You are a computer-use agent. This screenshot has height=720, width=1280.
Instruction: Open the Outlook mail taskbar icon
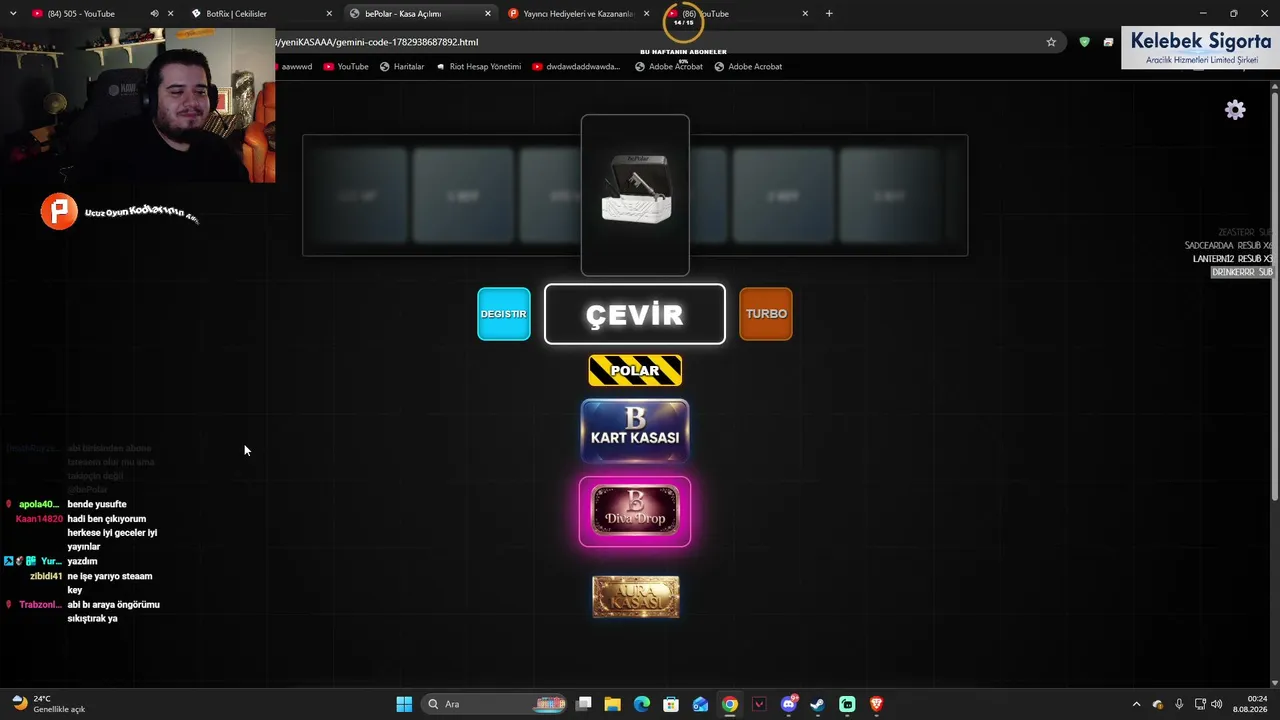700,704
